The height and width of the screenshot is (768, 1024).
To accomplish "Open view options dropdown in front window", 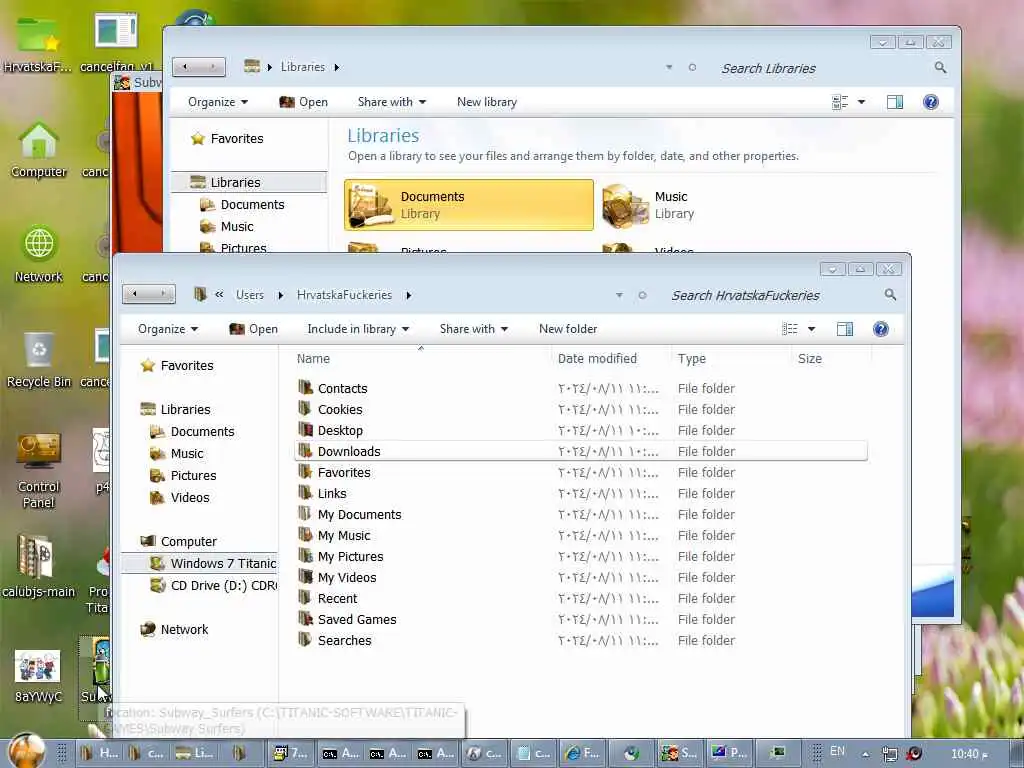I will pyautogui.click(x=812, y=328).
